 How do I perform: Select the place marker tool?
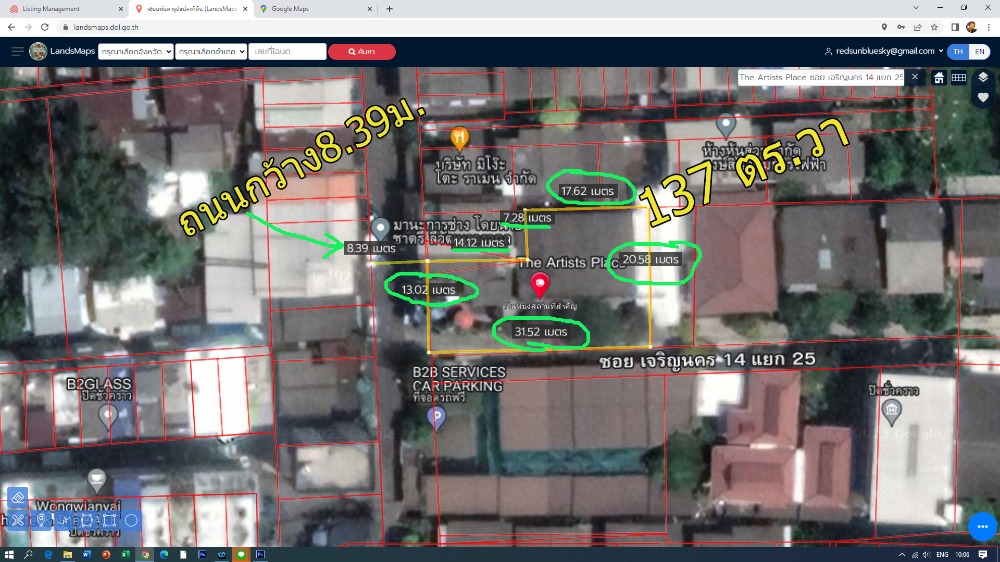tap(41, 521)
